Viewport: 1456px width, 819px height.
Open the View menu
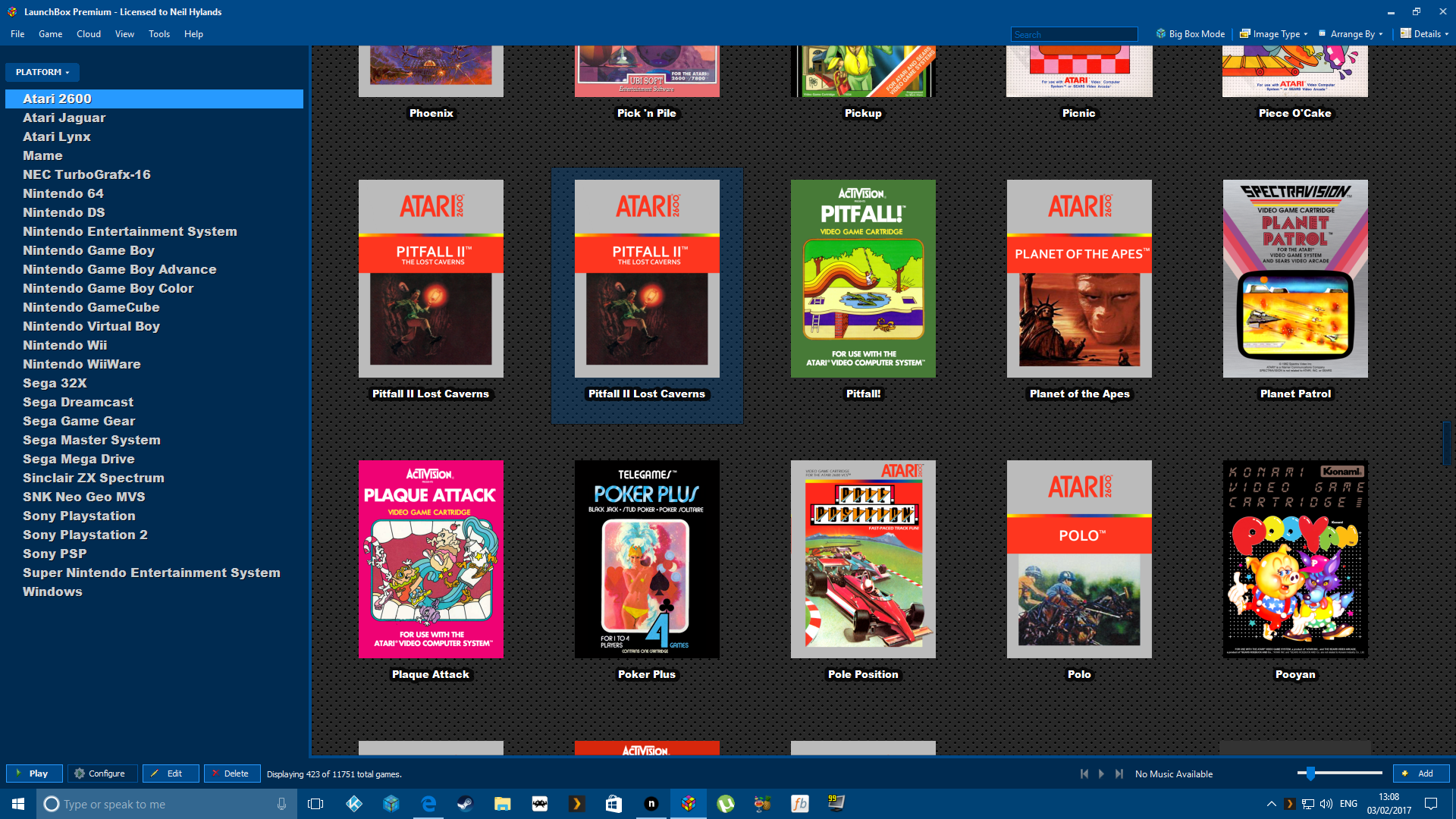[x=124, y=34]
